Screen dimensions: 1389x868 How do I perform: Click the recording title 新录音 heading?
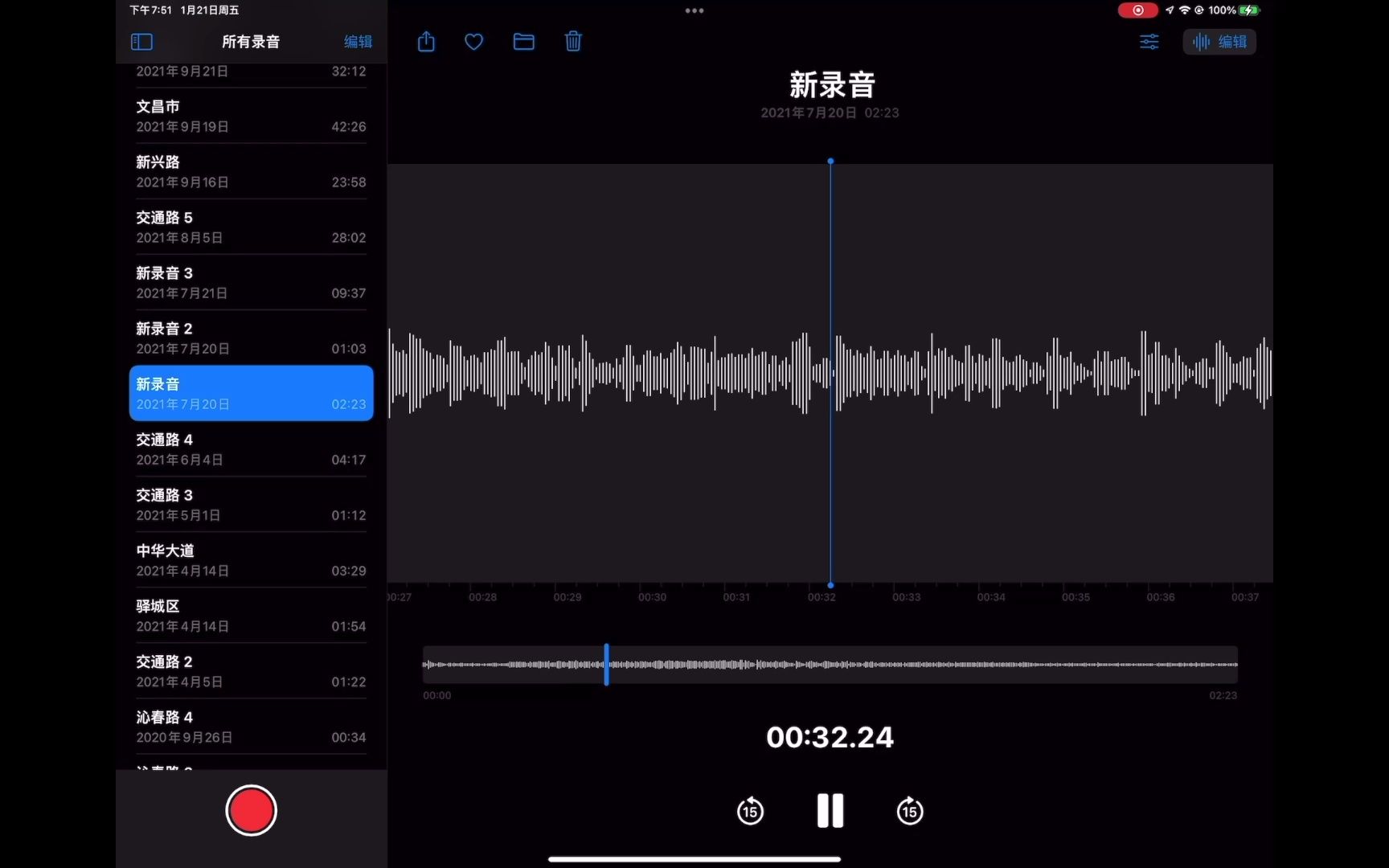pyautogui.click(x=831, y=84)
